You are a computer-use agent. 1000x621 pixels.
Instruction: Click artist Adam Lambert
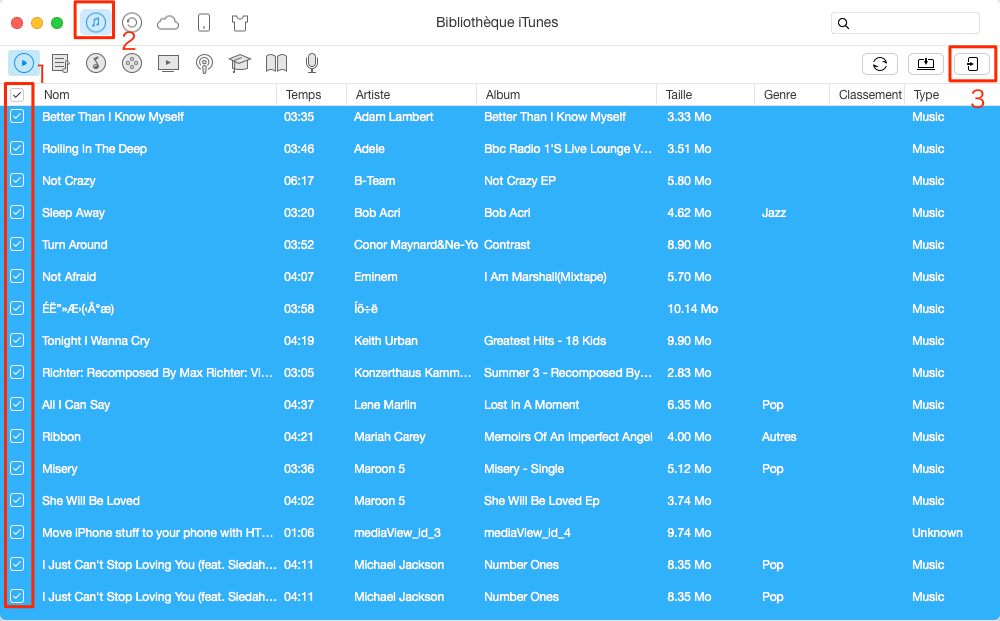point(393,117)
